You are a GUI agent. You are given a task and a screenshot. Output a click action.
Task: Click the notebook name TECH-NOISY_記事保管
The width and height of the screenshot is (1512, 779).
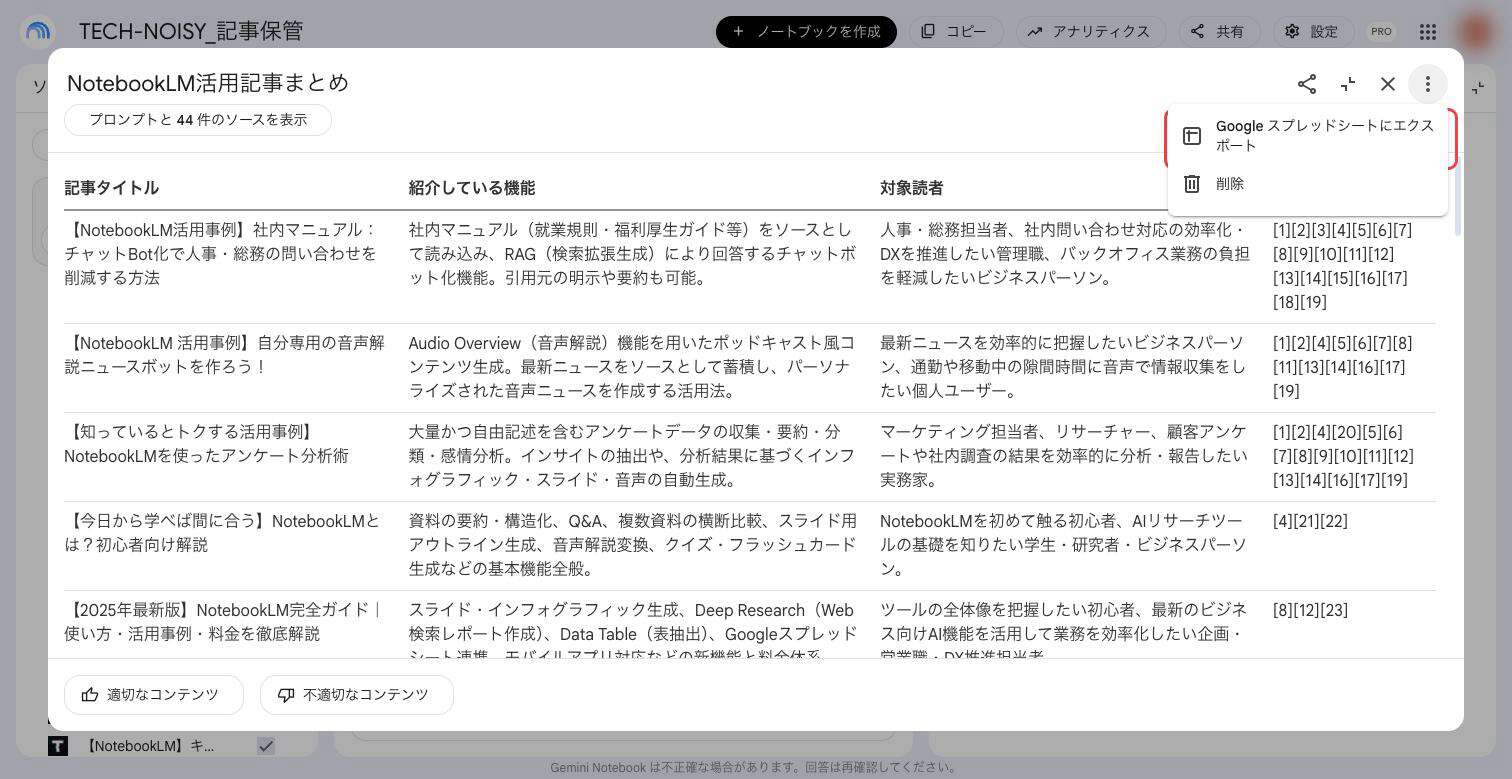pyautogui.click(x=190, y=31)
